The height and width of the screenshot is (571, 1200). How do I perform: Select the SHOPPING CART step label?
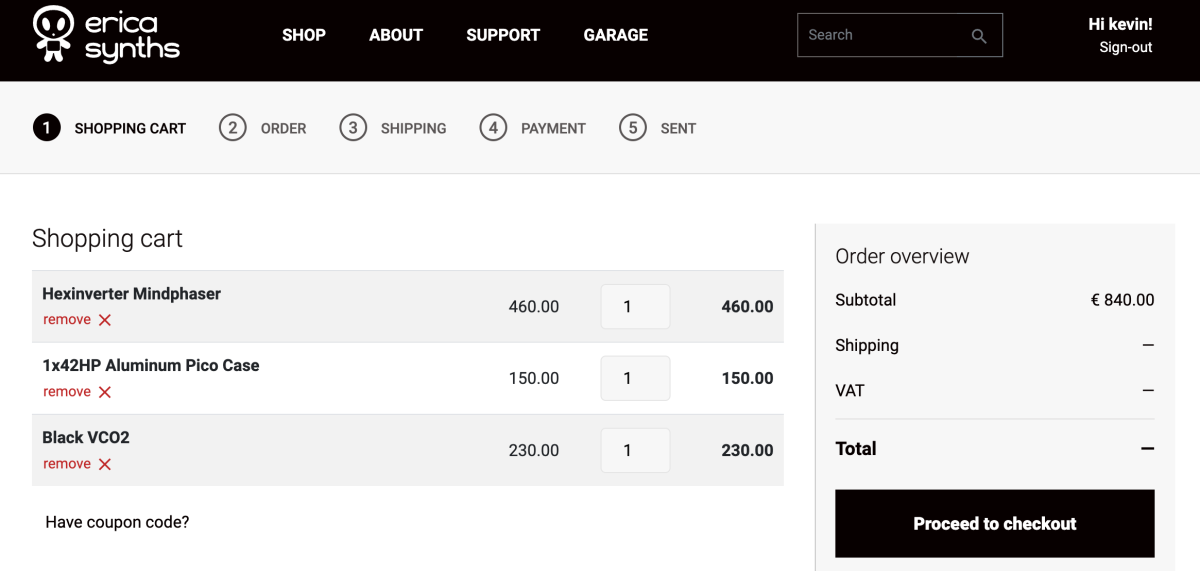coord(130,128)
